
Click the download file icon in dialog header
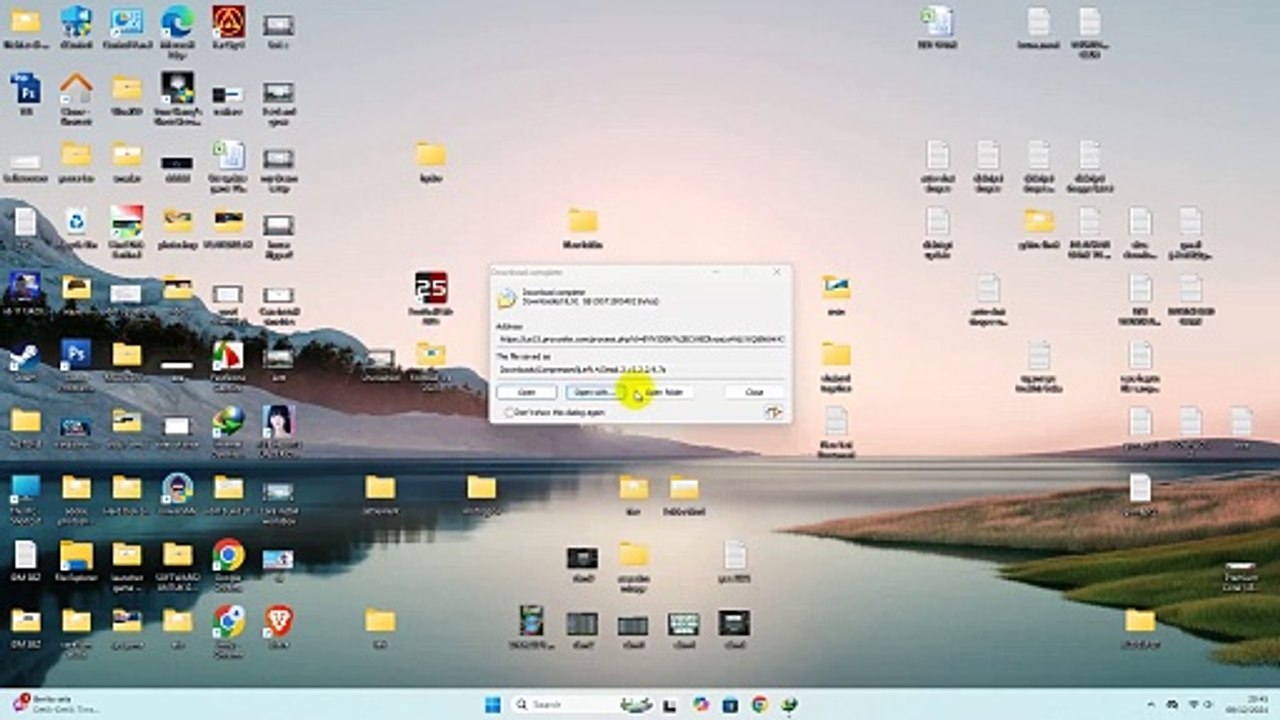507,297
